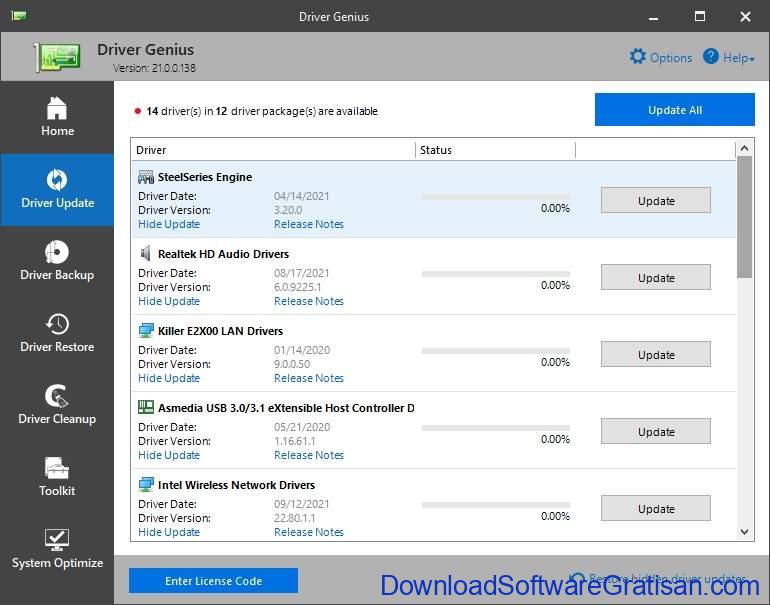Image resolution: width=770 pixels, height=605 pixels.
Task: Click the Realtek HD Audio speaker icon
Action: tap(146, 253)
